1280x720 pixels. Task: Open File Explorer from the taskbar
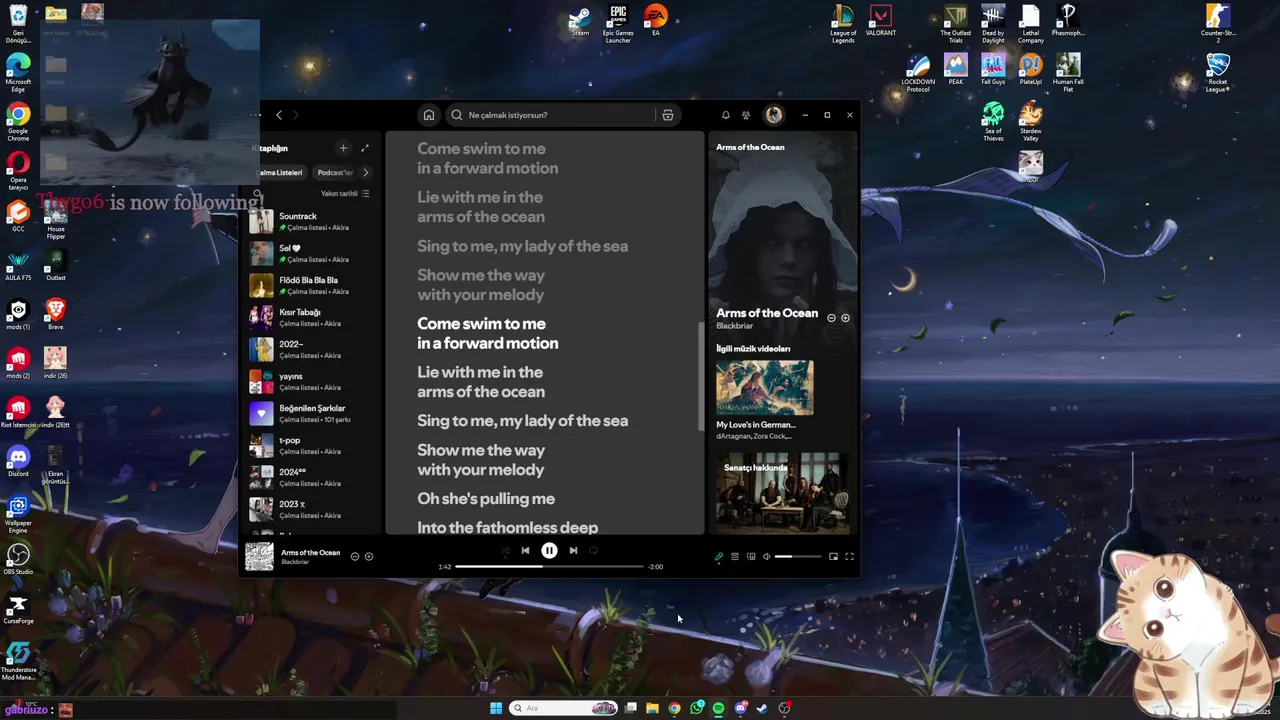point(652,708)
